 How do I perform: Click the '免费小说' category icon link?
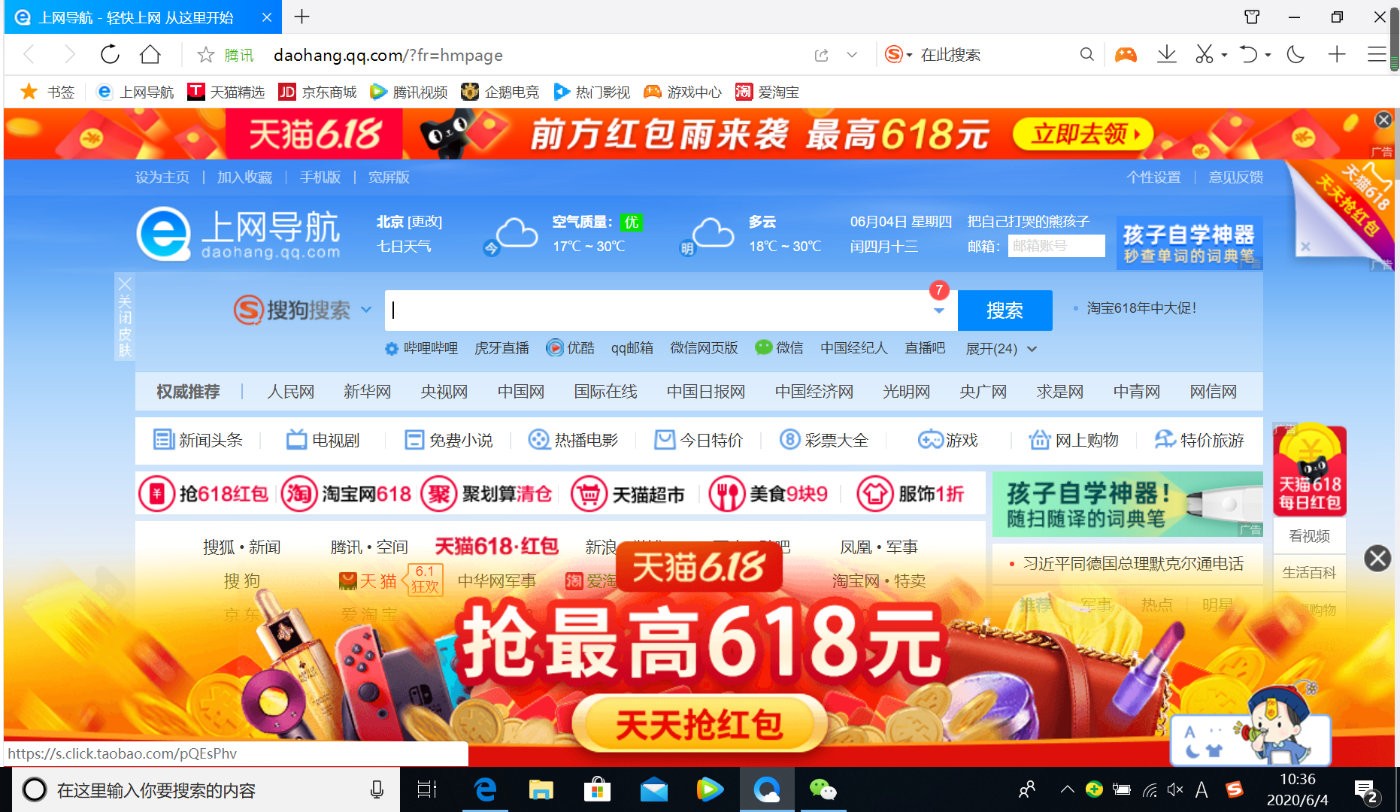coord(449,440)
